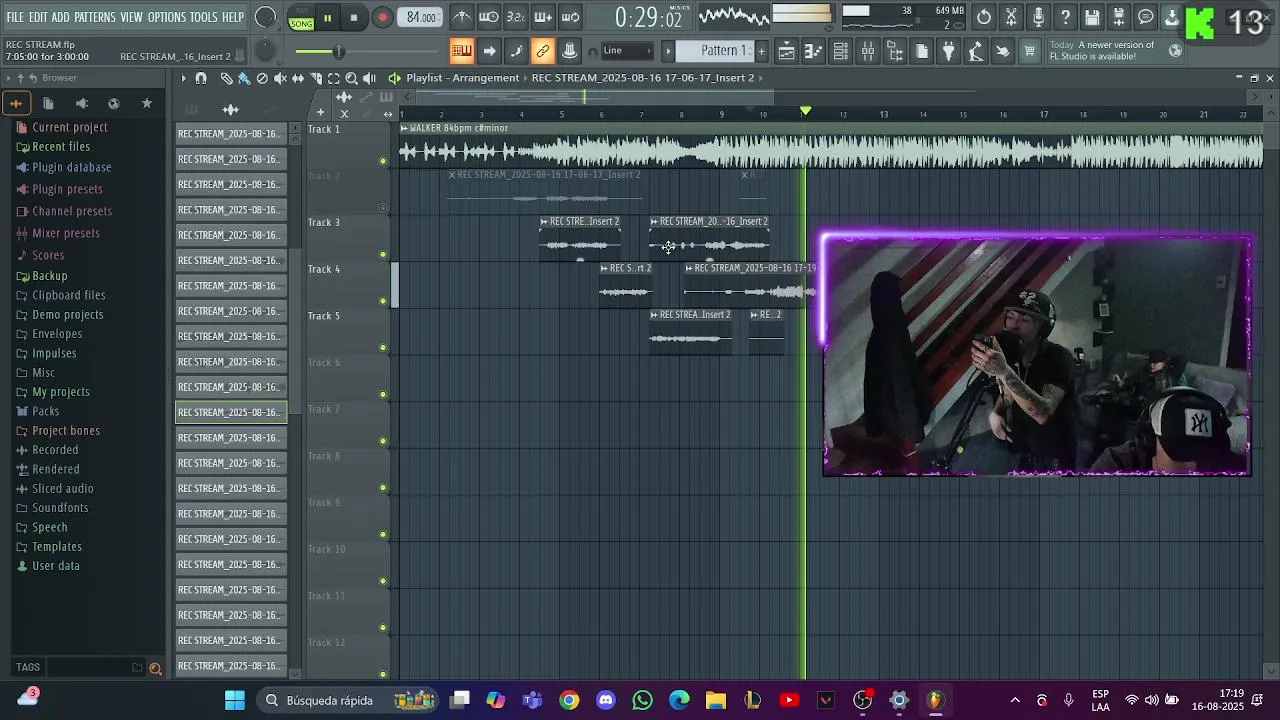The image size is (1280, 720).
Task: Toggle the loop recording icon
Action: [570, 17]
